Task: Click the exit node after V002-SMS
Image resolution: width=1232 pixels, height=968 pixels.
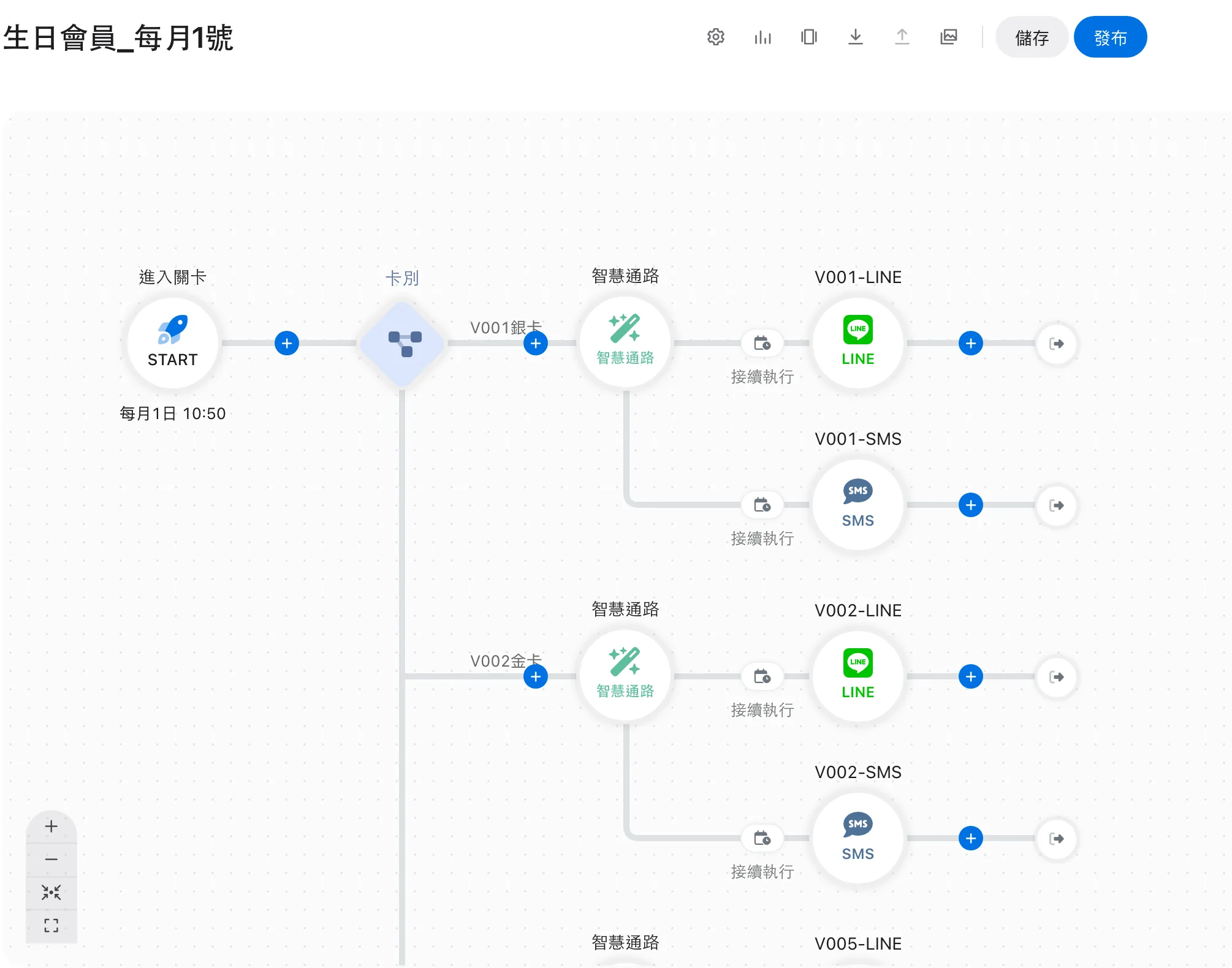Action: 1057,838
